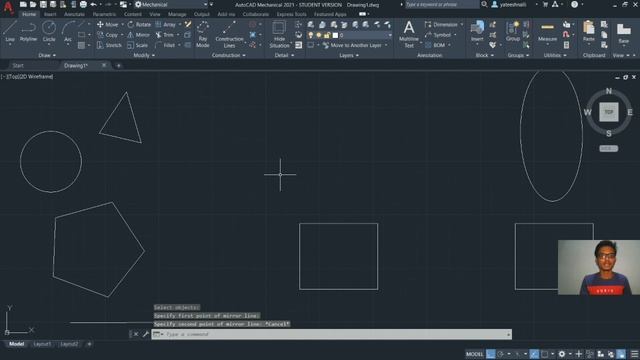This screenshot has width=640, height=360.
Task: Click the Insert block tool
Action: tap(477, 31)
